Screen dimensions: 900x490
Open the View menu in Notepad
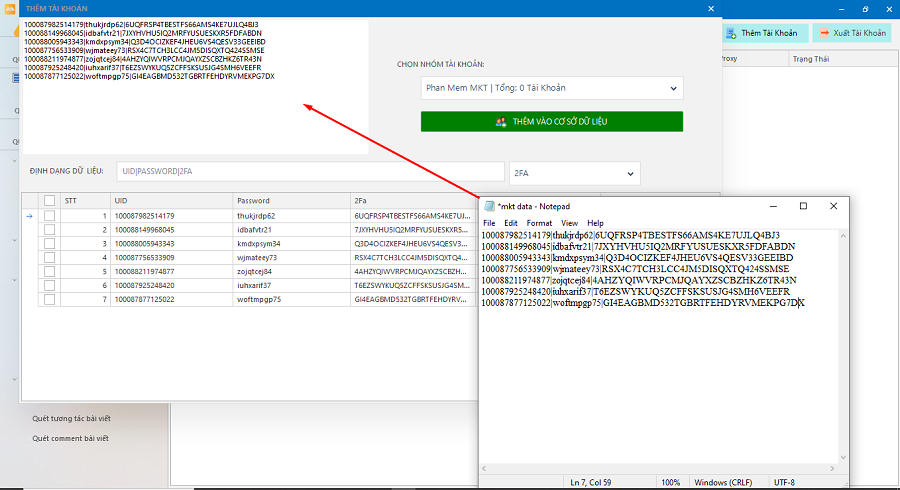tap(569, 223)
